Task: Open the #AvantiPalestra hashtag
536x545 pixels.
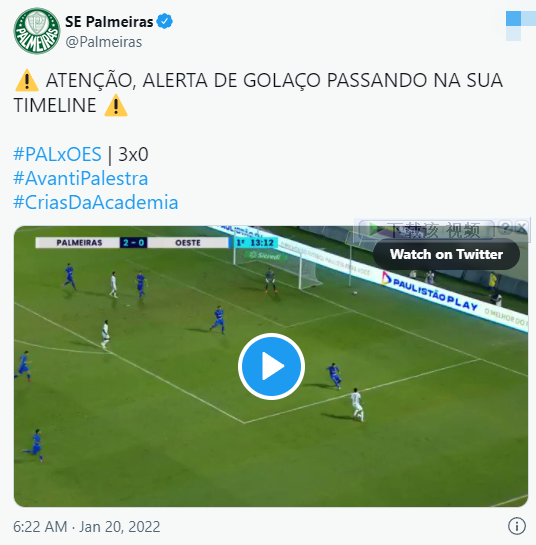Action: coord(81,178)
